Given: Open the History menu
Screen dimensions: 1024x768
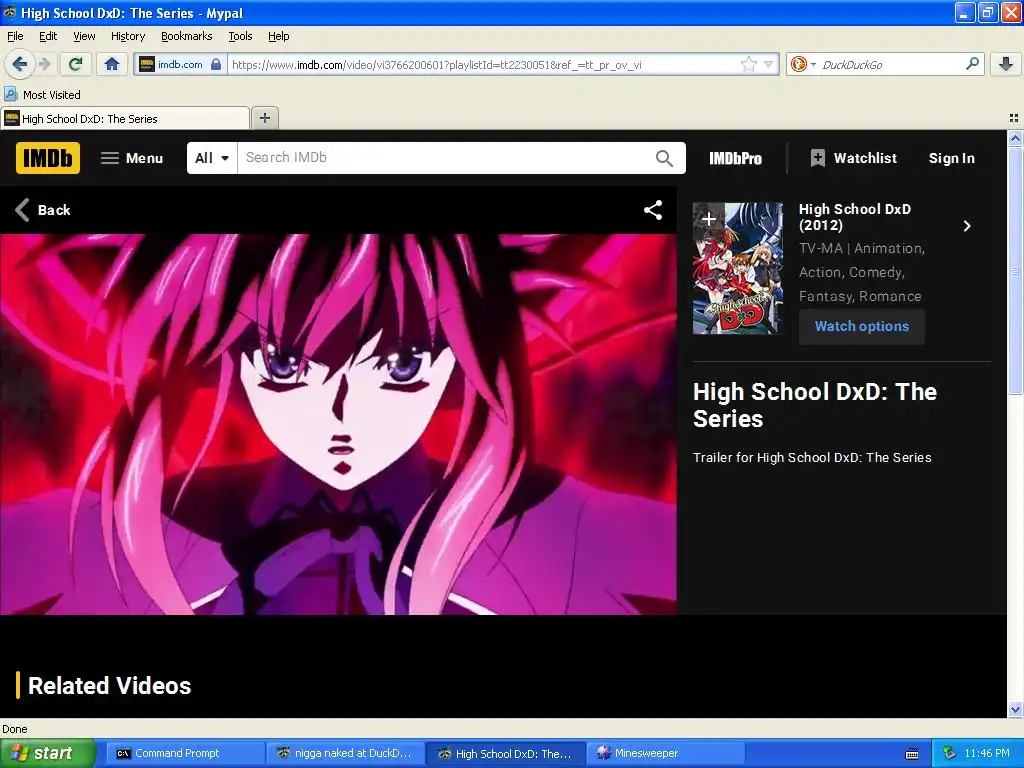Looking at the screenshot, I should click(127, 36).
